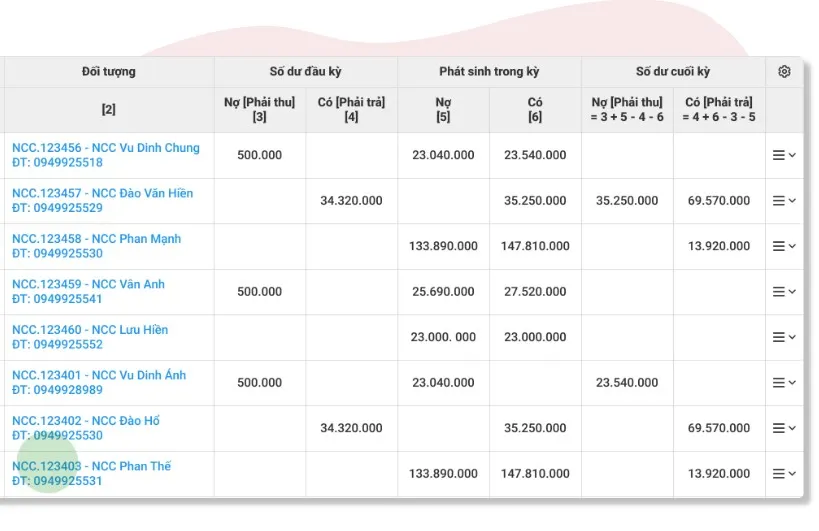Click the Phát sinh trong kỳ header
This screenshot has width=819, height=531.
[x=489, y=72]
